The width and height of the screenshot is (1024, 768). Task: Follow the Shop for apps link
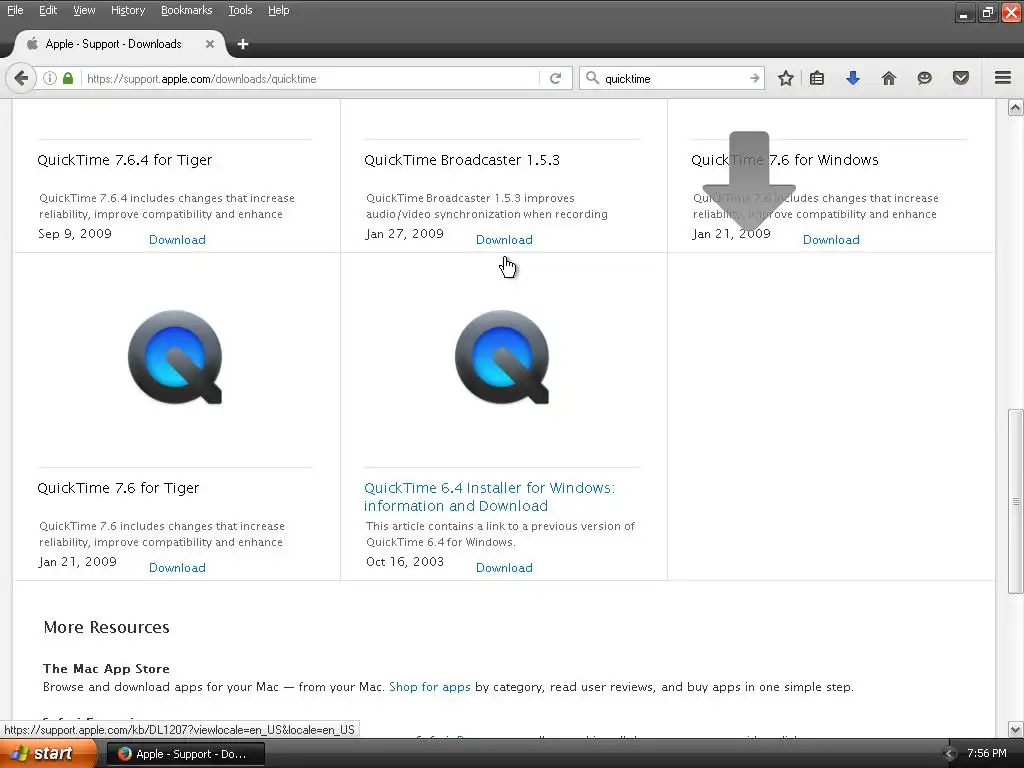coord(430,687)
